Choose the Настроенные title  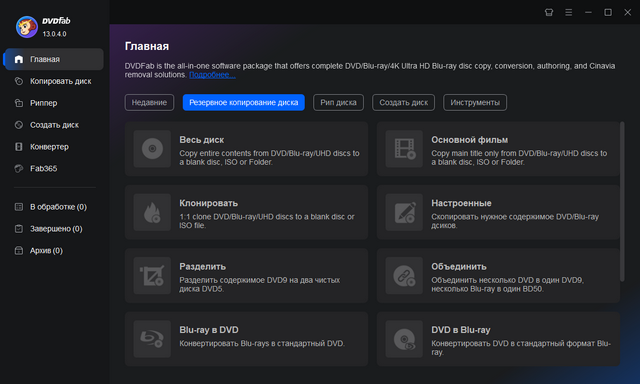[461, 203]
